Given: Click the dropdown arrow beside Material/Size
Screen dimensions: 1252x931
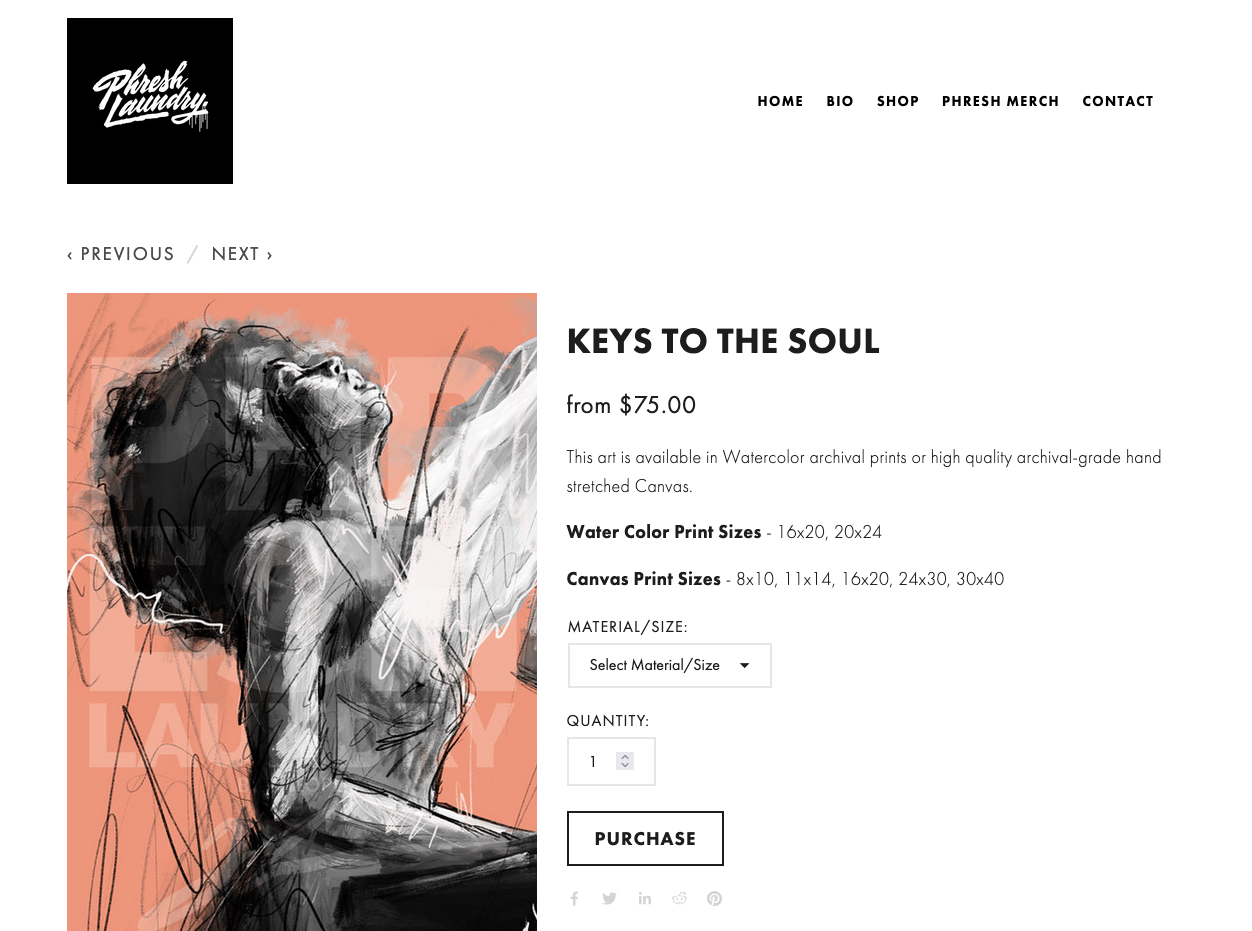Looking at the screenshot, I should [x=744, y=666].
